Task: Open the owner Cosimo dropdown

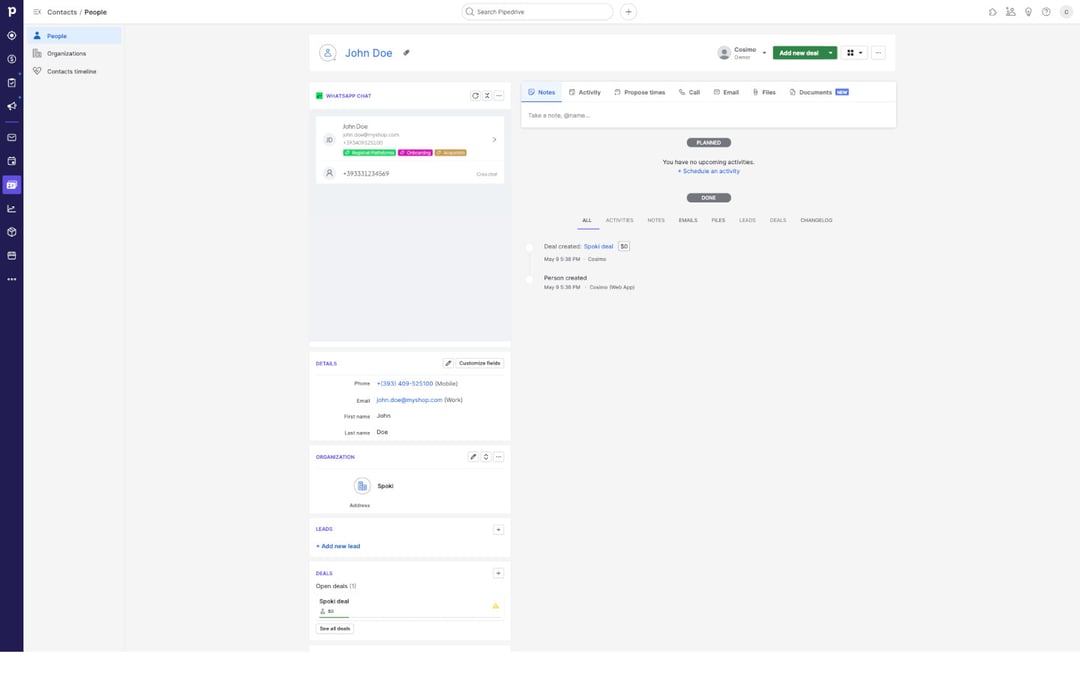Action: [x=764, y=52]
